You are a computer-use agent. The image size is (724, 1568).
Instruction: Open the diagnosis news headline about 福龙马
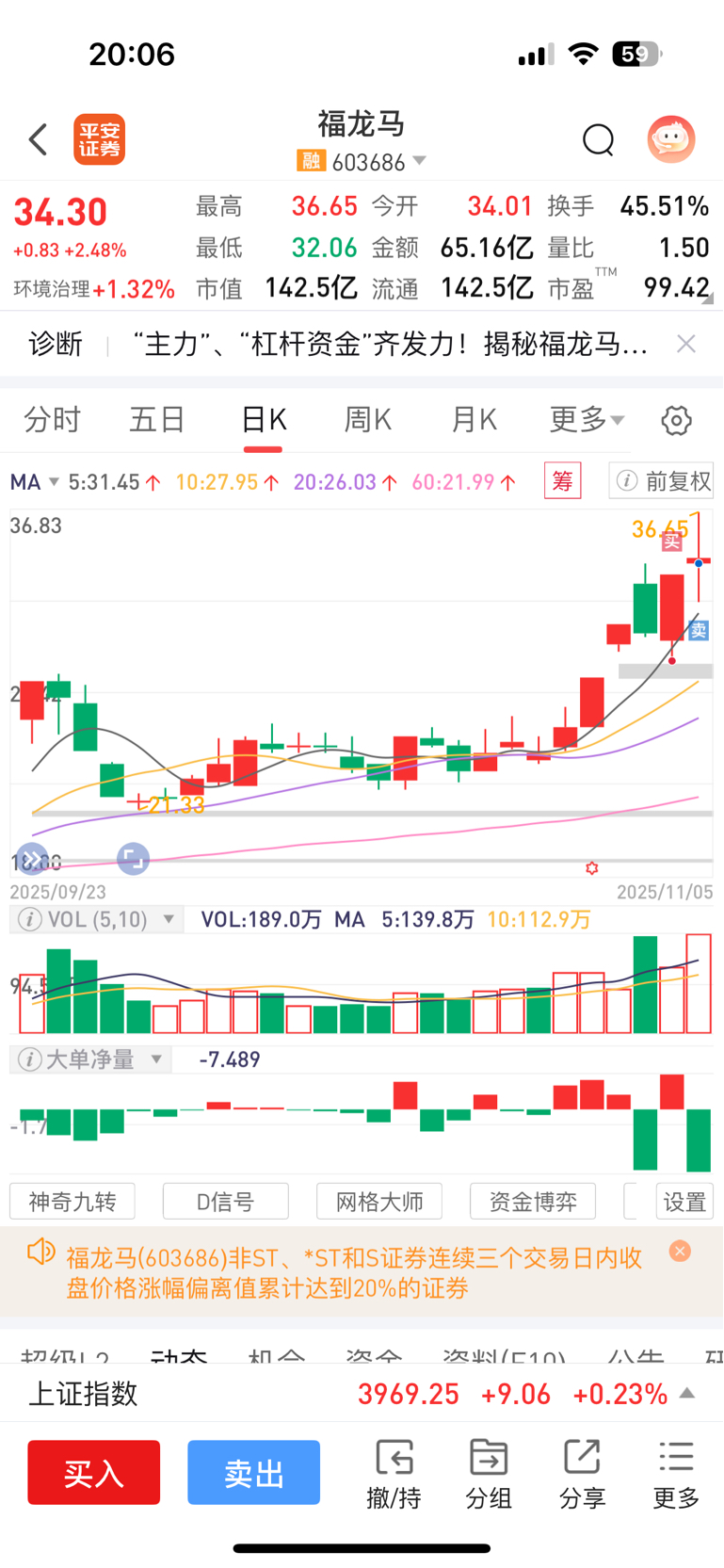click(390, 345)
